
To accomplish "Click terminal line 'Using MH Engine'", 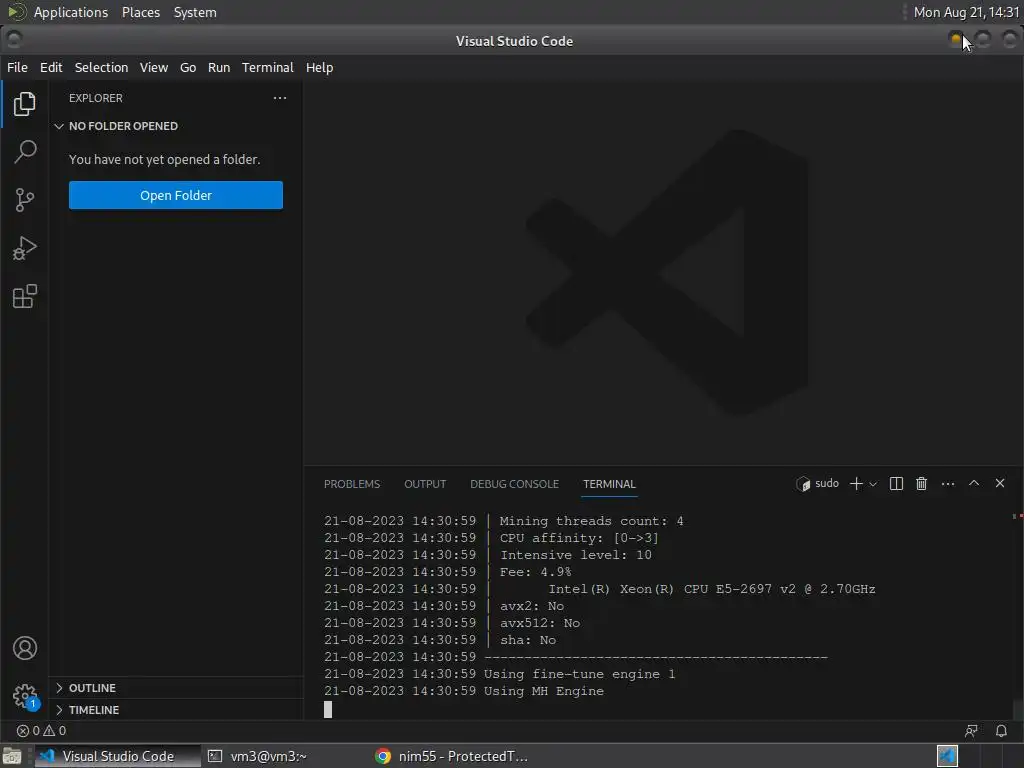I will click(x=544, y=691).
